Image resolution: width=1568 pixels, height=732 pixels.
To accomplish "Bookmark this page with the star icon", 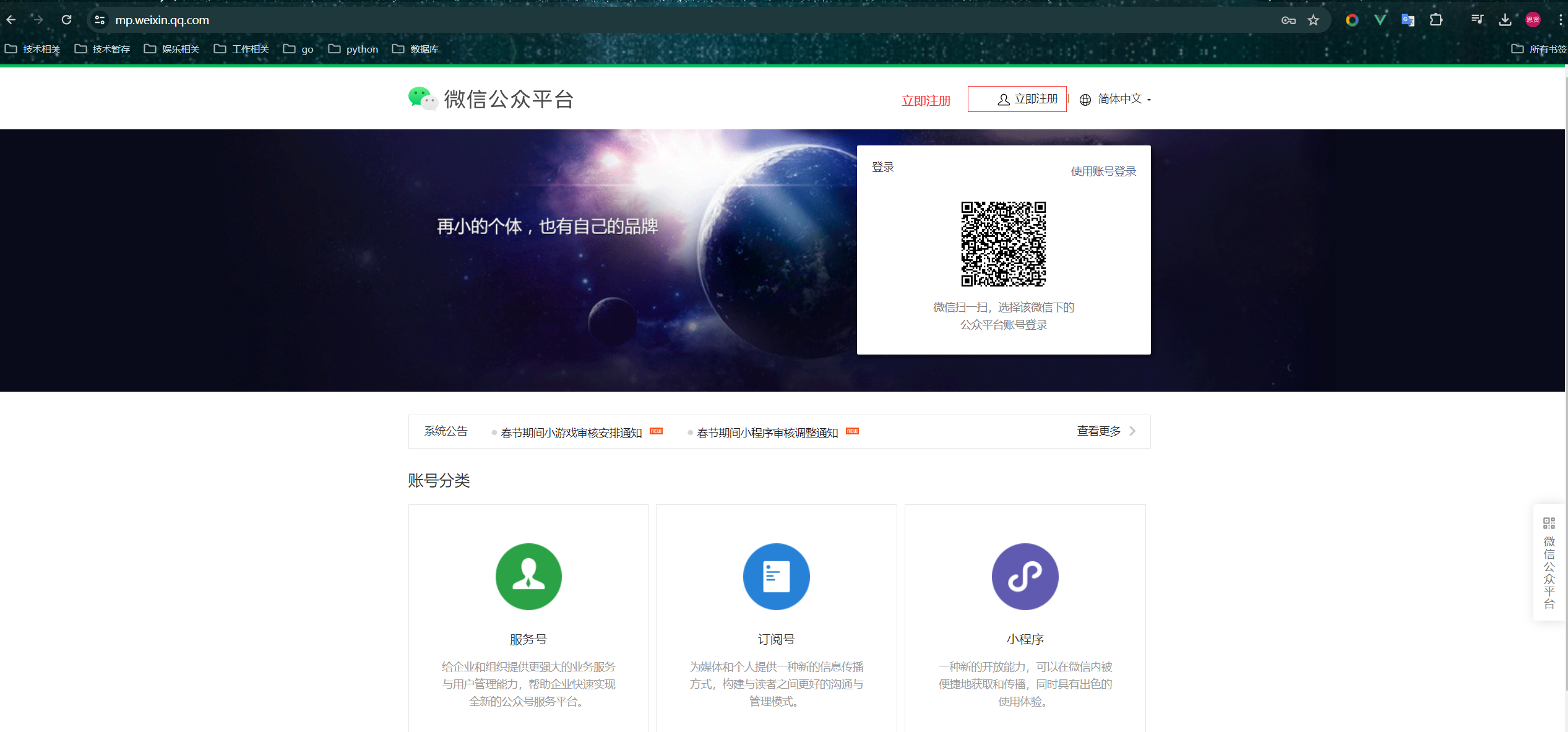I will click(x=1313, y=20).
